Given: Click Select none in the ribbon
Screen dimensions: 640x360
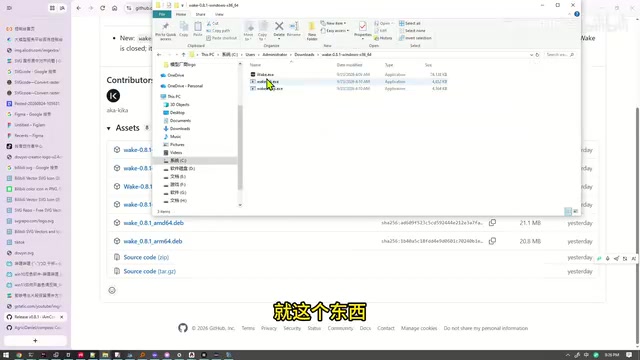Looking at the screenshot, I should pos(412,31).
